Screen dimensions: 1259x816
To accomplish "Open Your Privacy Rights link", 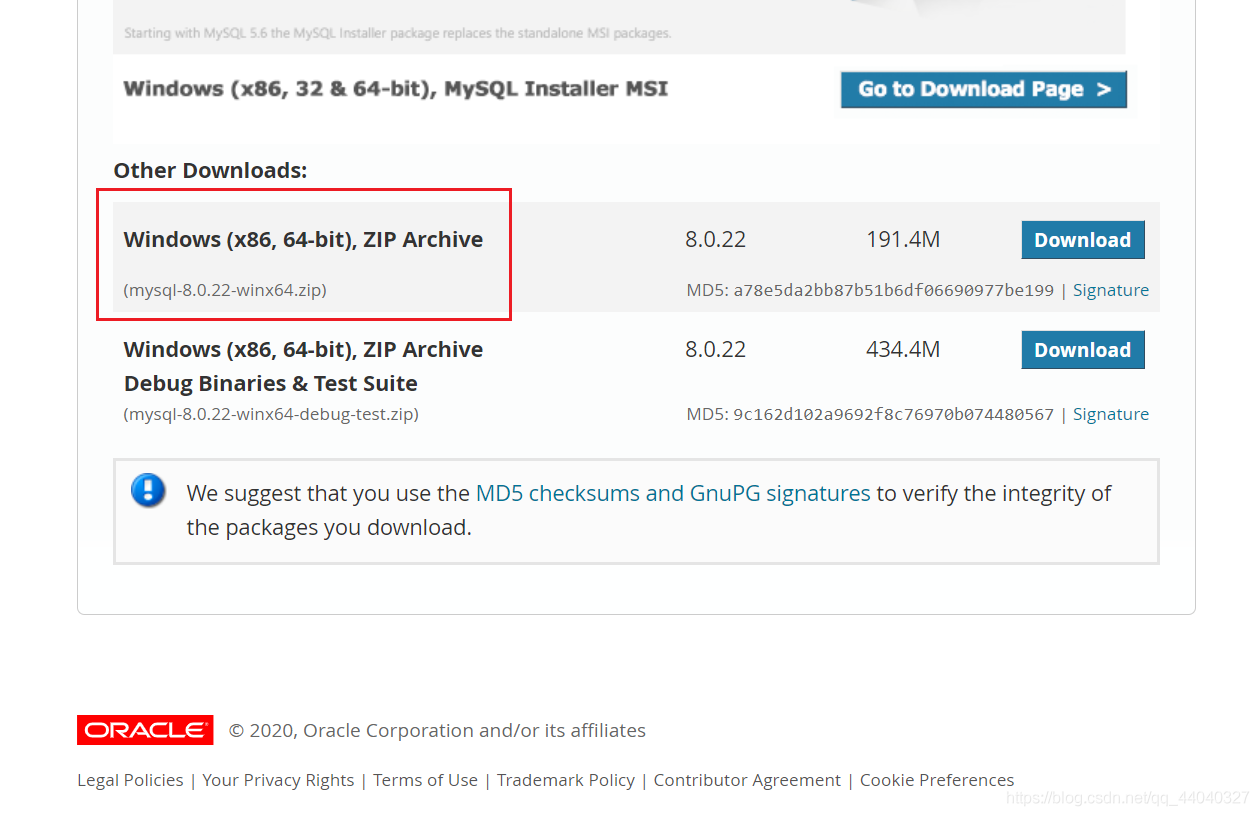I will coord(278,779).
